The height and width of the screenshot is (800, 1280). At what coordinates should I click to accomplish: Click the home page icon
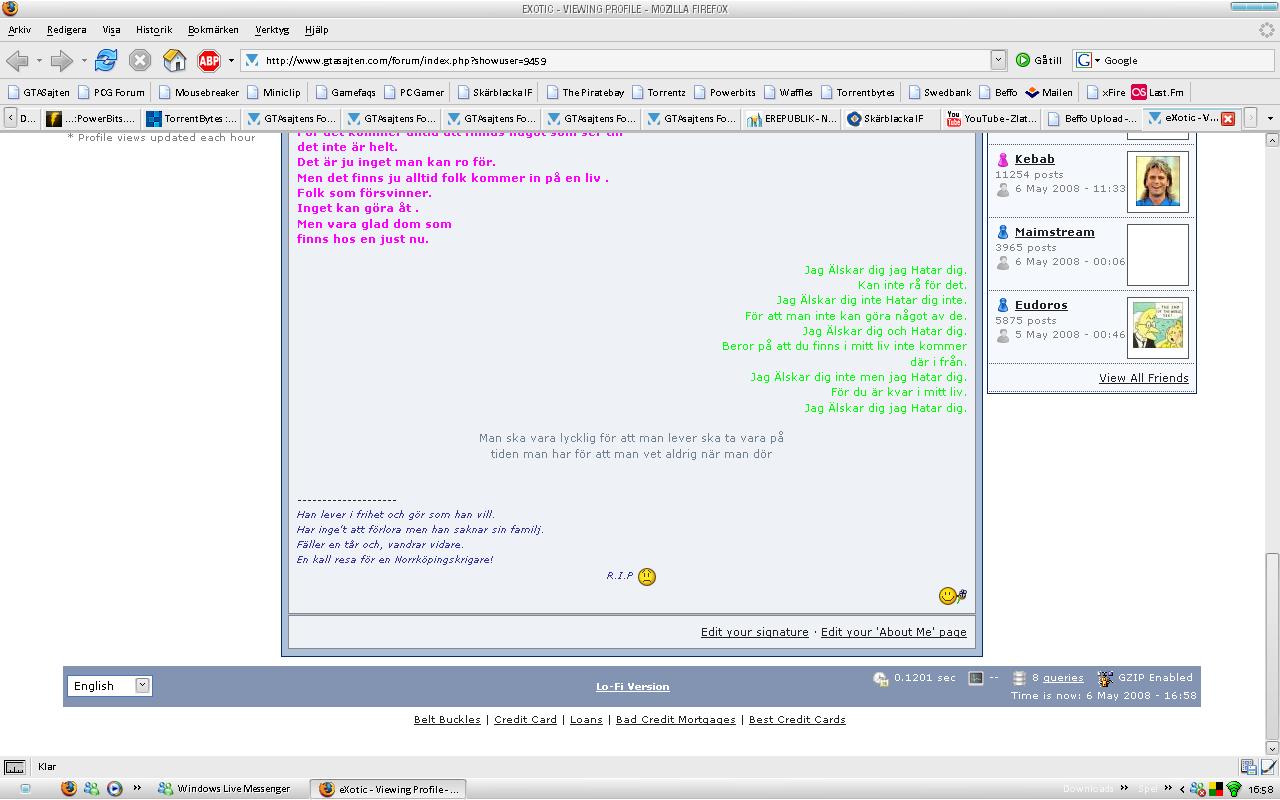pos(175,61)
